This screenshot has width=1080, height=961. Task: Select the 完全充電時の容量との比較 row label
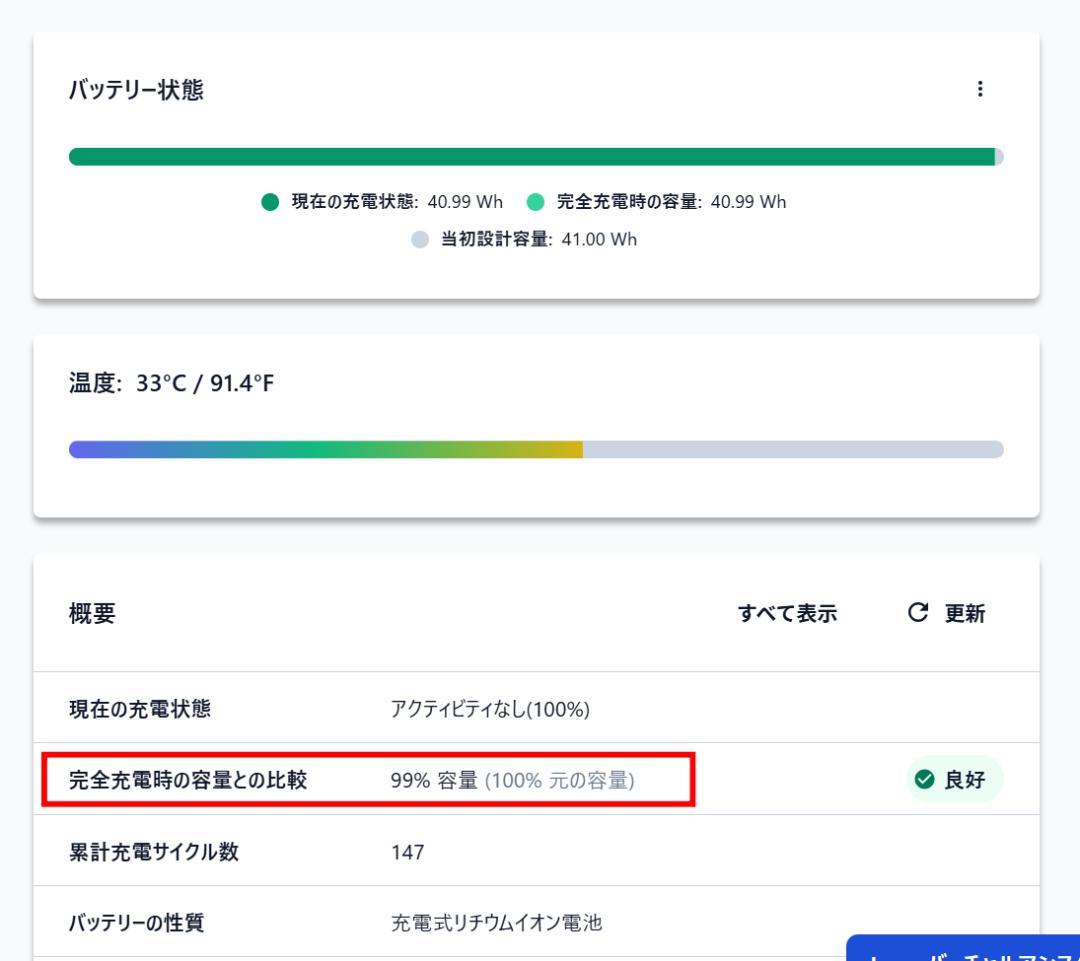click(187, 780)
